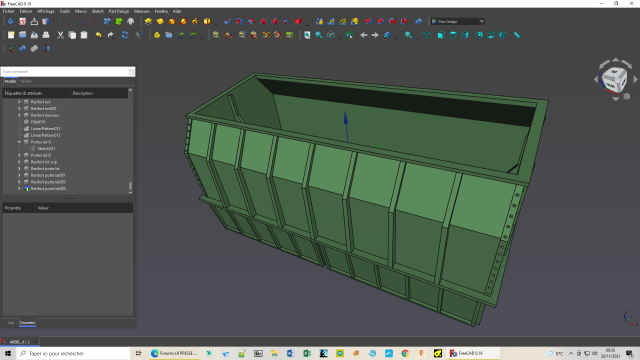Click the green Validate sketch icon
The height and width of the screenshot is (360, 640).
click(x=119, y=21)
